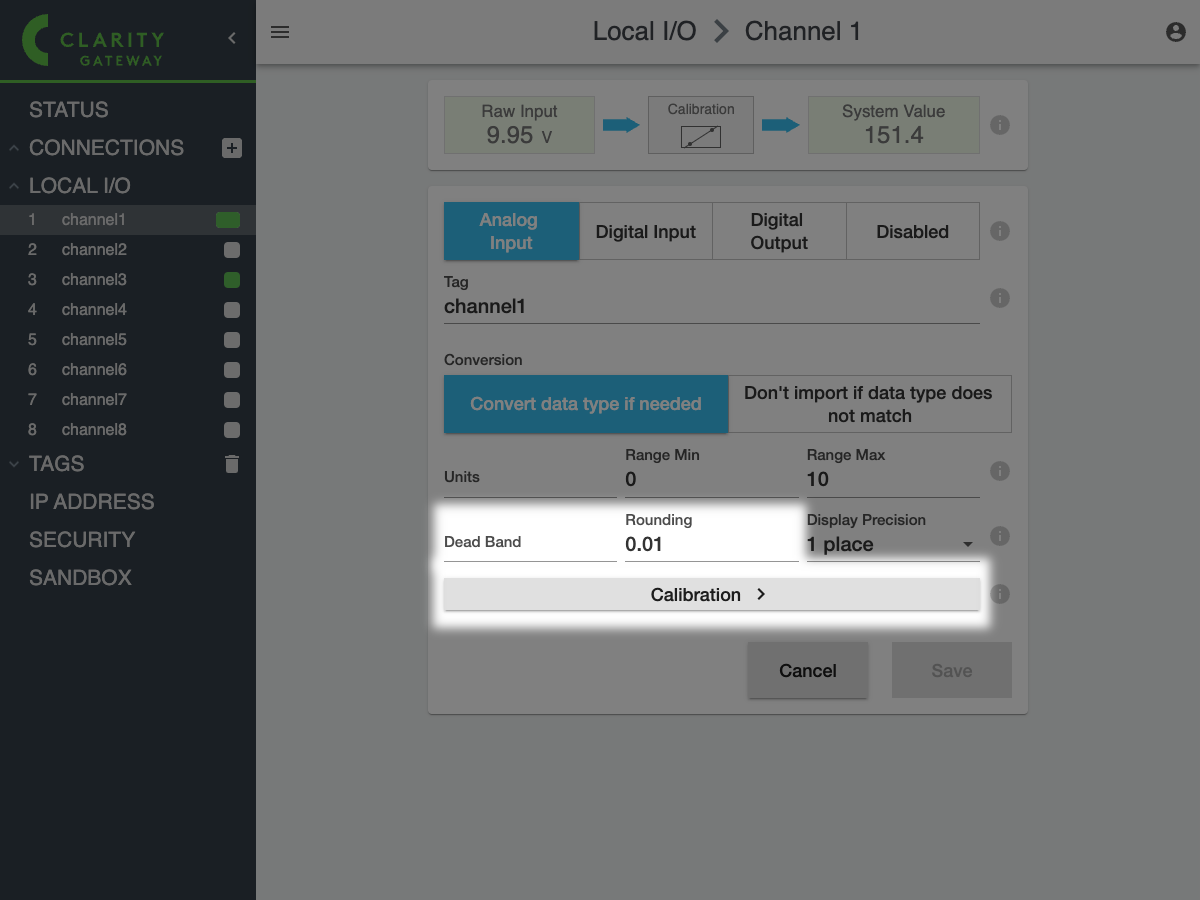The image size is (1200, 900).
Task: Click info icon next to System Value
Action: pyautogui.click(x=999, y=125)
